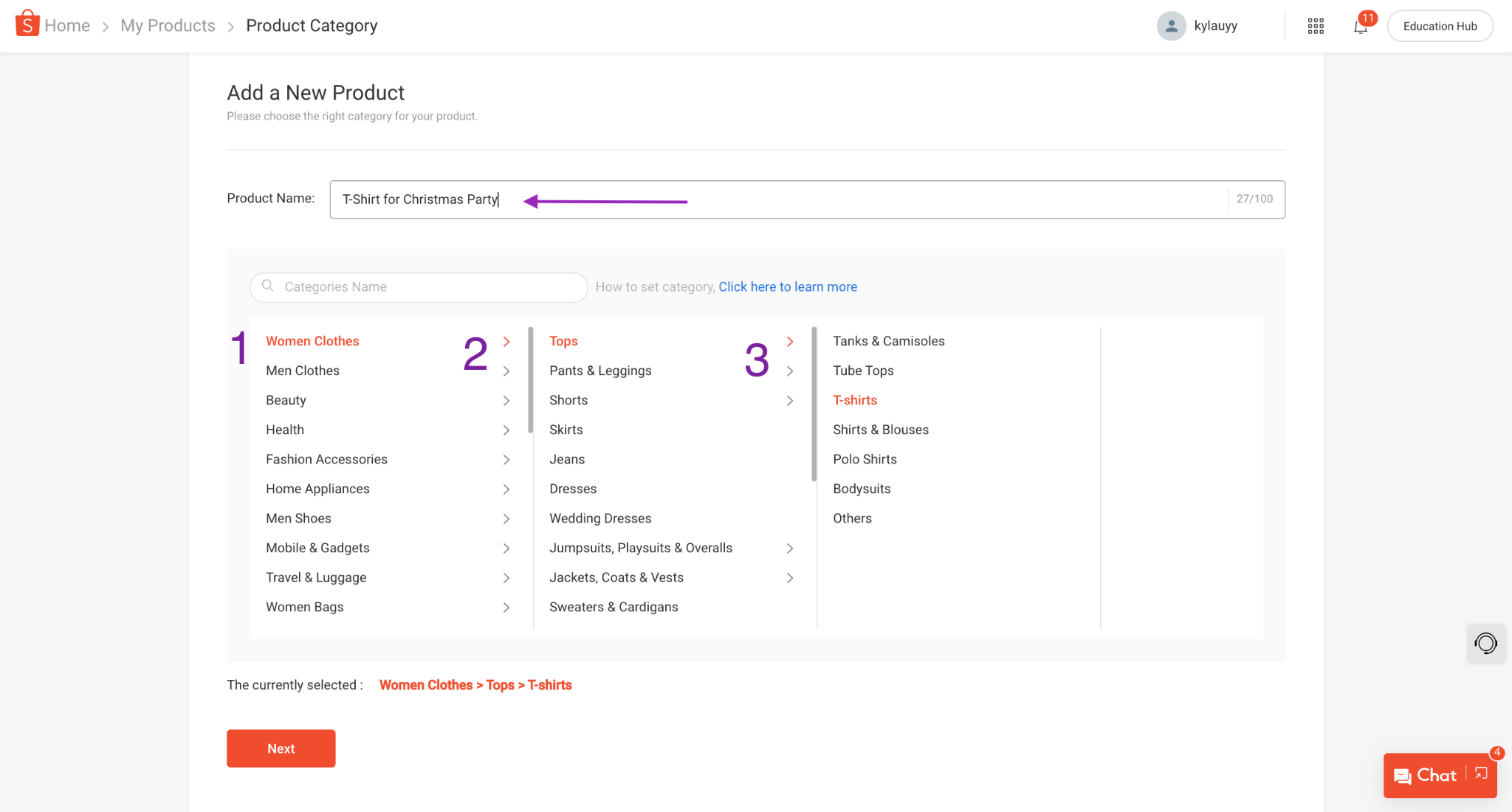Image resolution: width=1512 pixels, height=812 pixels.
Task: Expand the Tops subcategory chevron
Action: click(x=790, y=341)
